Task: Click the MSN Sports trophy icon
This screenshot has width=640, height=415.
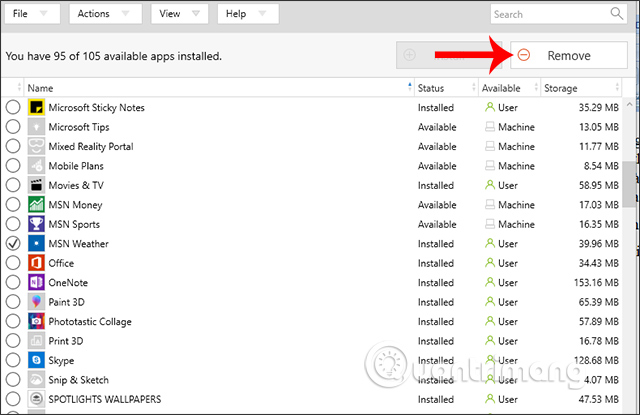Action: coord(36,224)
